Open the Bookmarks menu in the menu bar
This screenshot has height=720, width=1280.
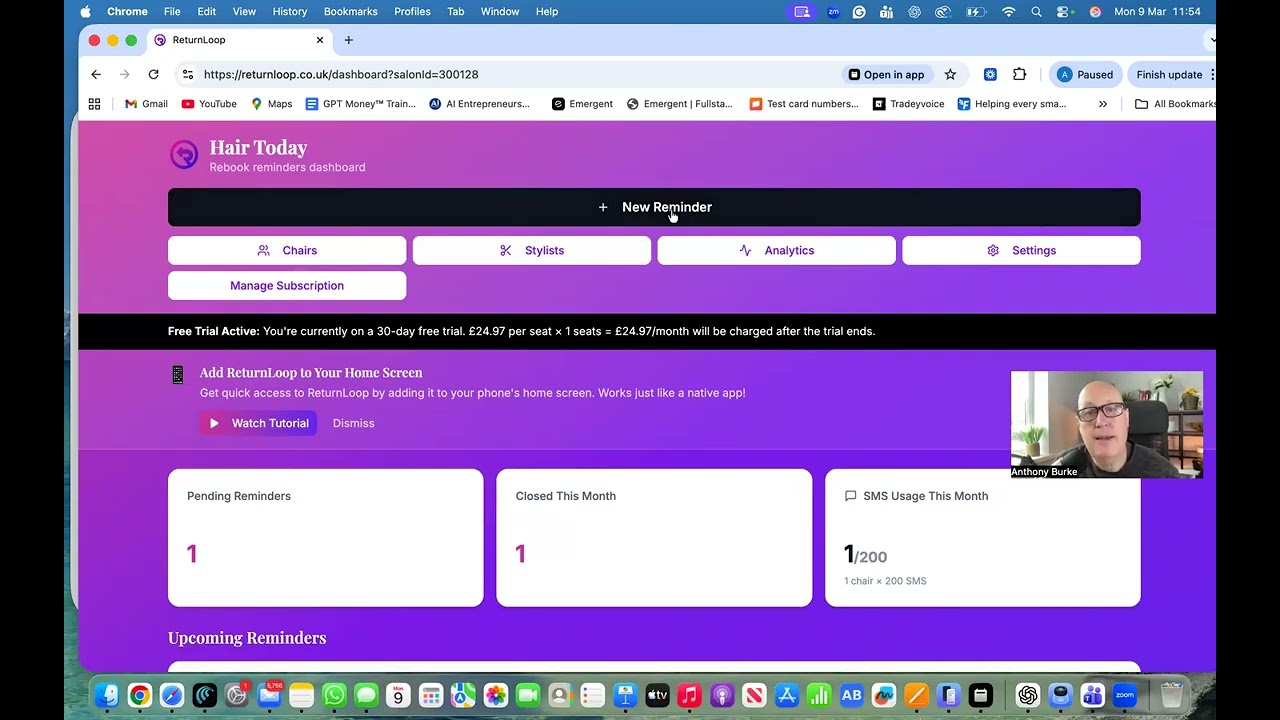(x=351, y=12)
